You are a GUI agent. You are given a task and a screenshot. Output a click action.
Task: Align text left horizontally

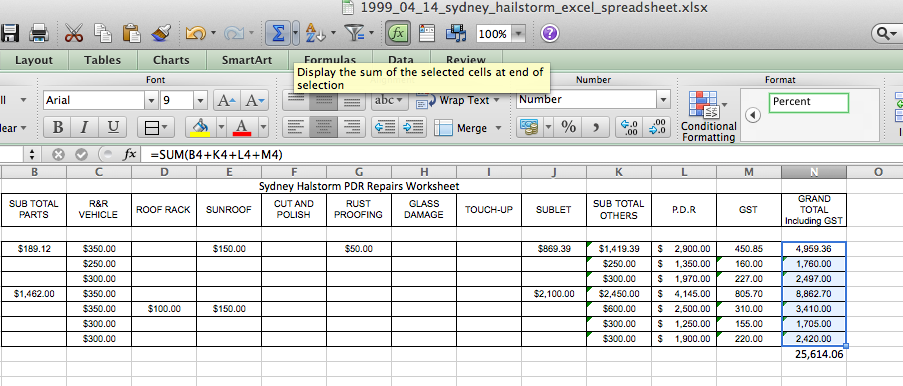[295, 127]
